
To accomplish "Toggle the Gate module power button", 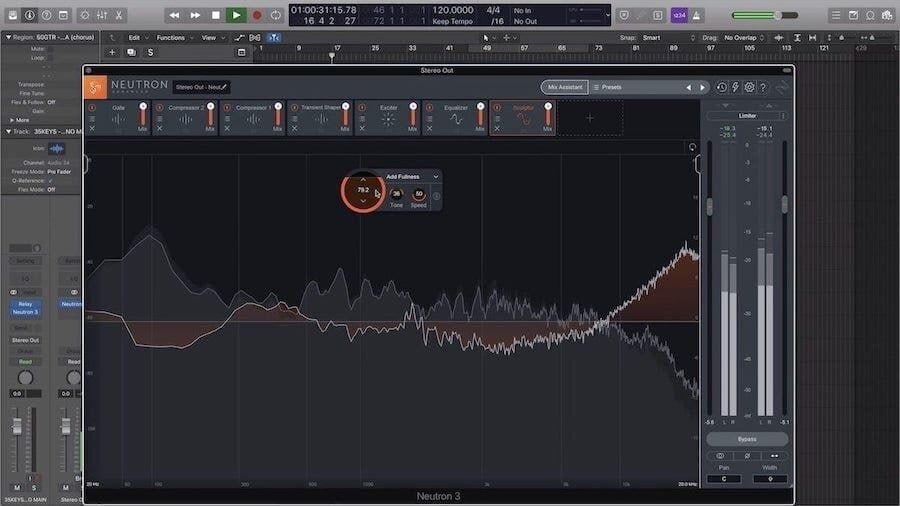I will point(92,107).
